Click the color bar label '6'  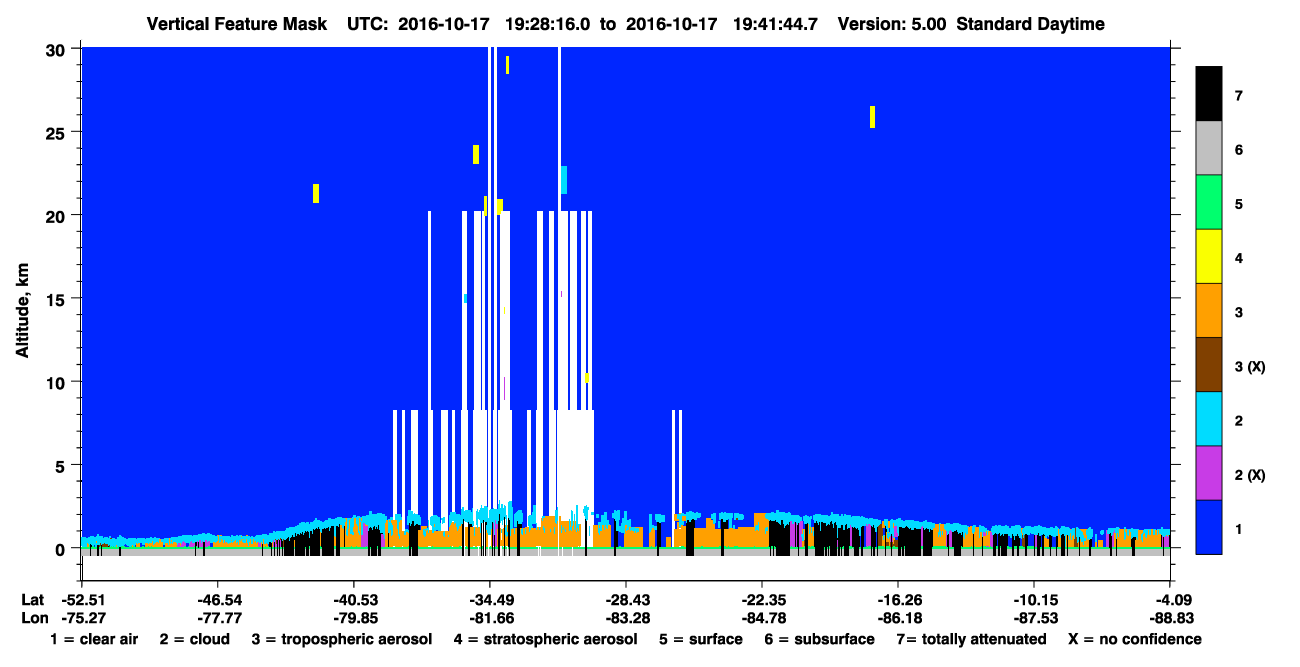(x=1238, y=150)
